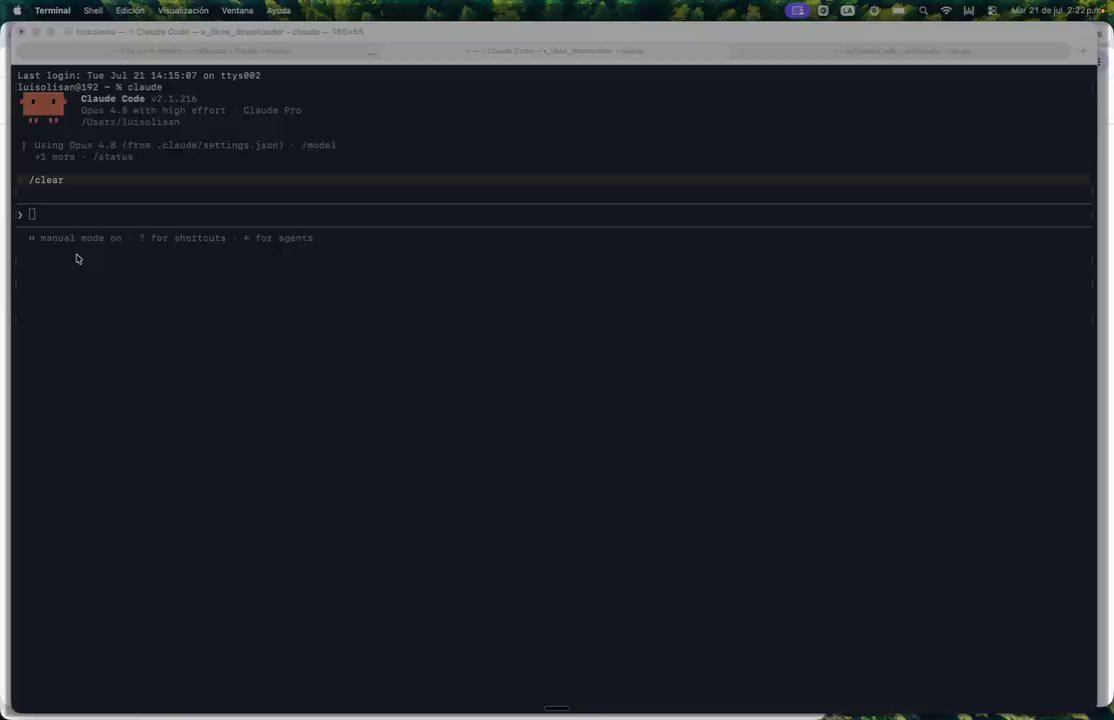The height and width of the screenshot is (720, 1114).
Task: Click the '? for shortcuts' hint
Action: (x=182, y=238)
